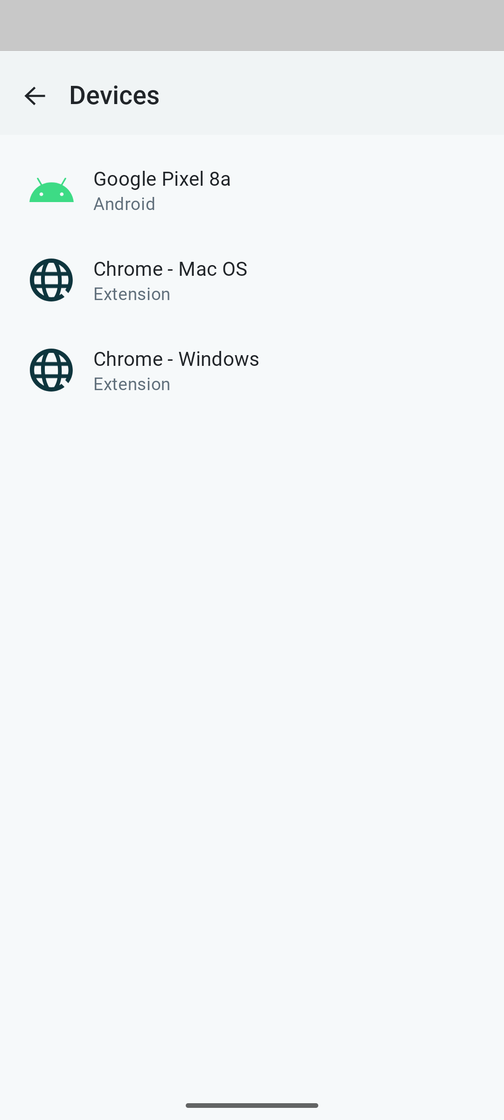Click the "Chrome - Mac OS" name text
Screen dimensions: 504x1120
(x=170, y=269)
